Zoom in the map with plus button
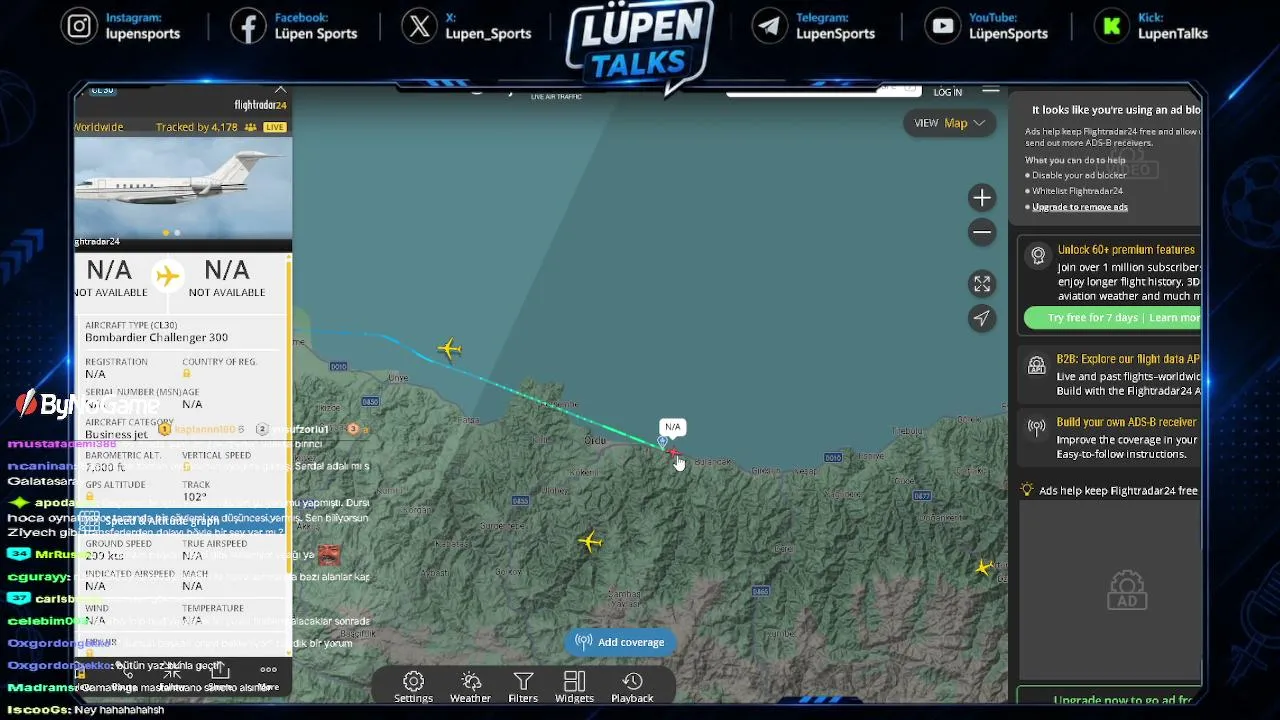Image resolution: width=1280 pixels, height=720 pixels. (982, 198)
